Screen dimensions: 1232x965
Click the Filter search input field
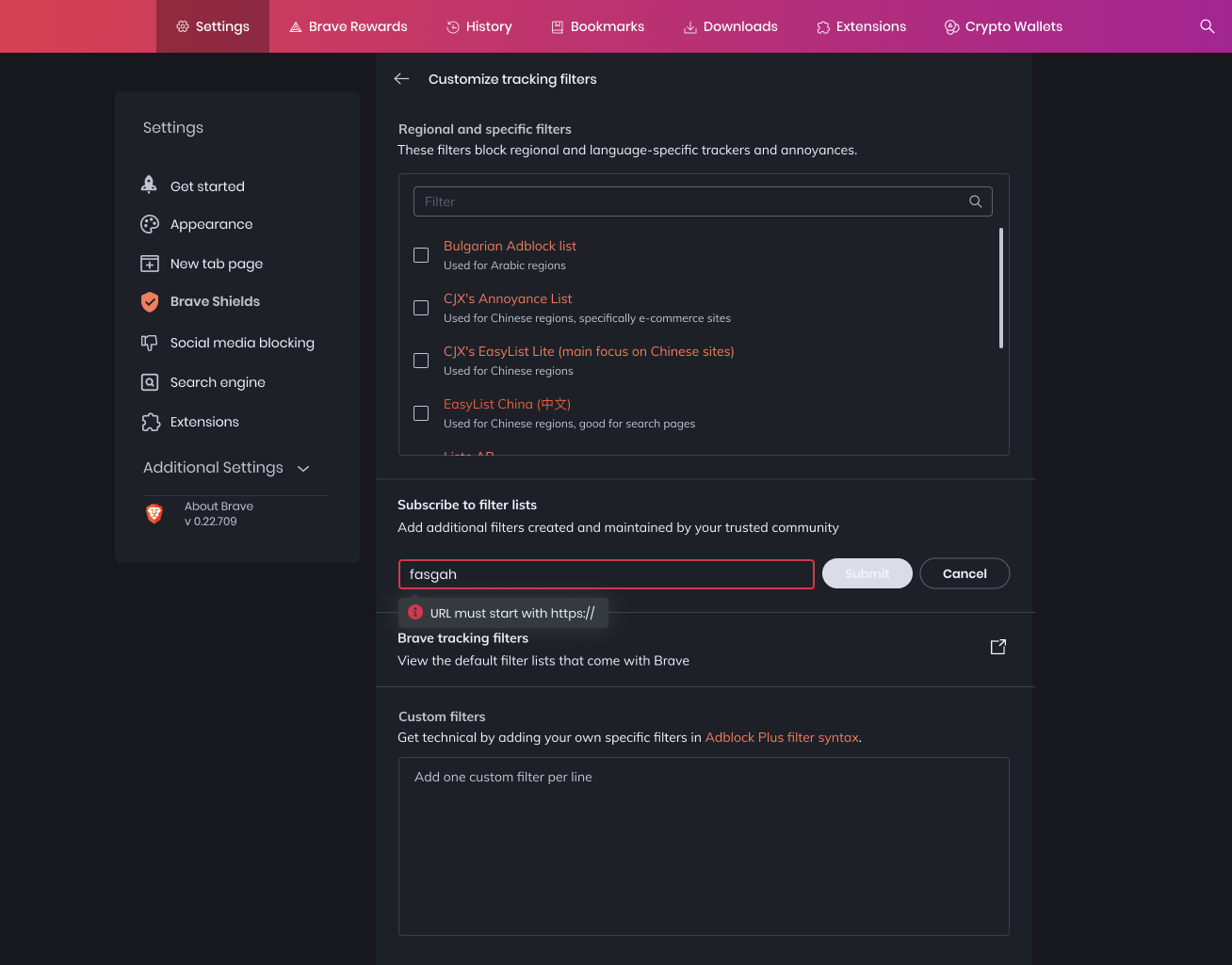[703, 201]
